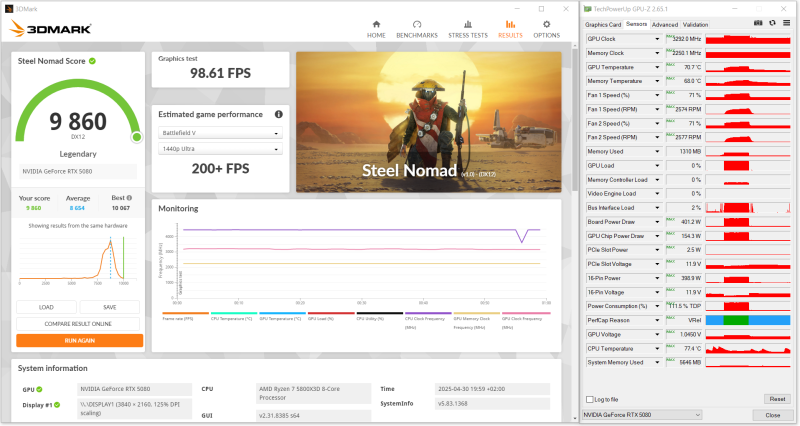800x426 pixels.
Task: Click the 3DMark logo
Action: click(51, 28)
